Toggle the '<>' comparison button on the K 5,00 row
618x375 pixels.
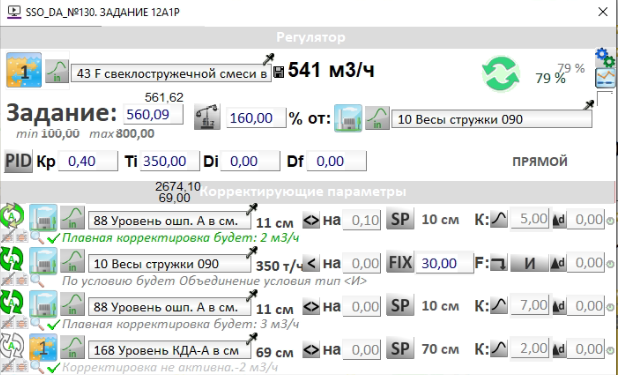pyautogui.click(x=311, y=220)
